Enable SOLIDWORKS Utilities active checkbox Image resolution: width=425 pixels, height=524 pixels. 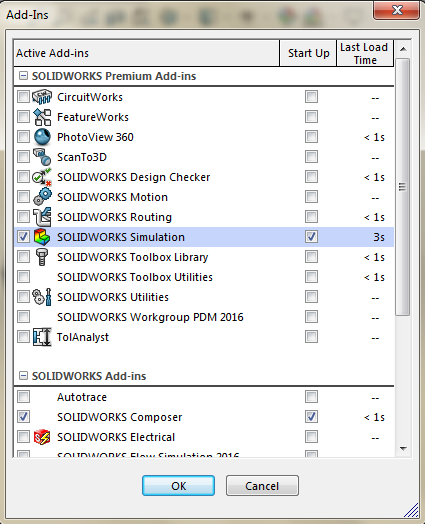tap(23, 296)
